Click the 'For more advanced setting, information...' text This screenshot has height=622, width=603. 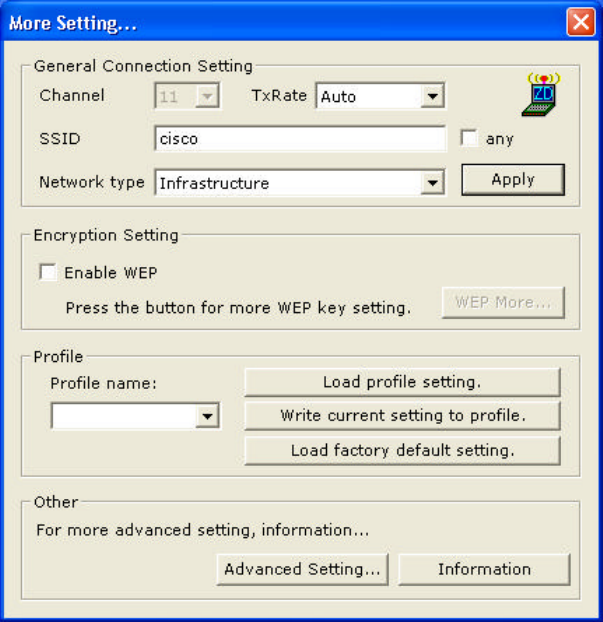coord(202,530)
